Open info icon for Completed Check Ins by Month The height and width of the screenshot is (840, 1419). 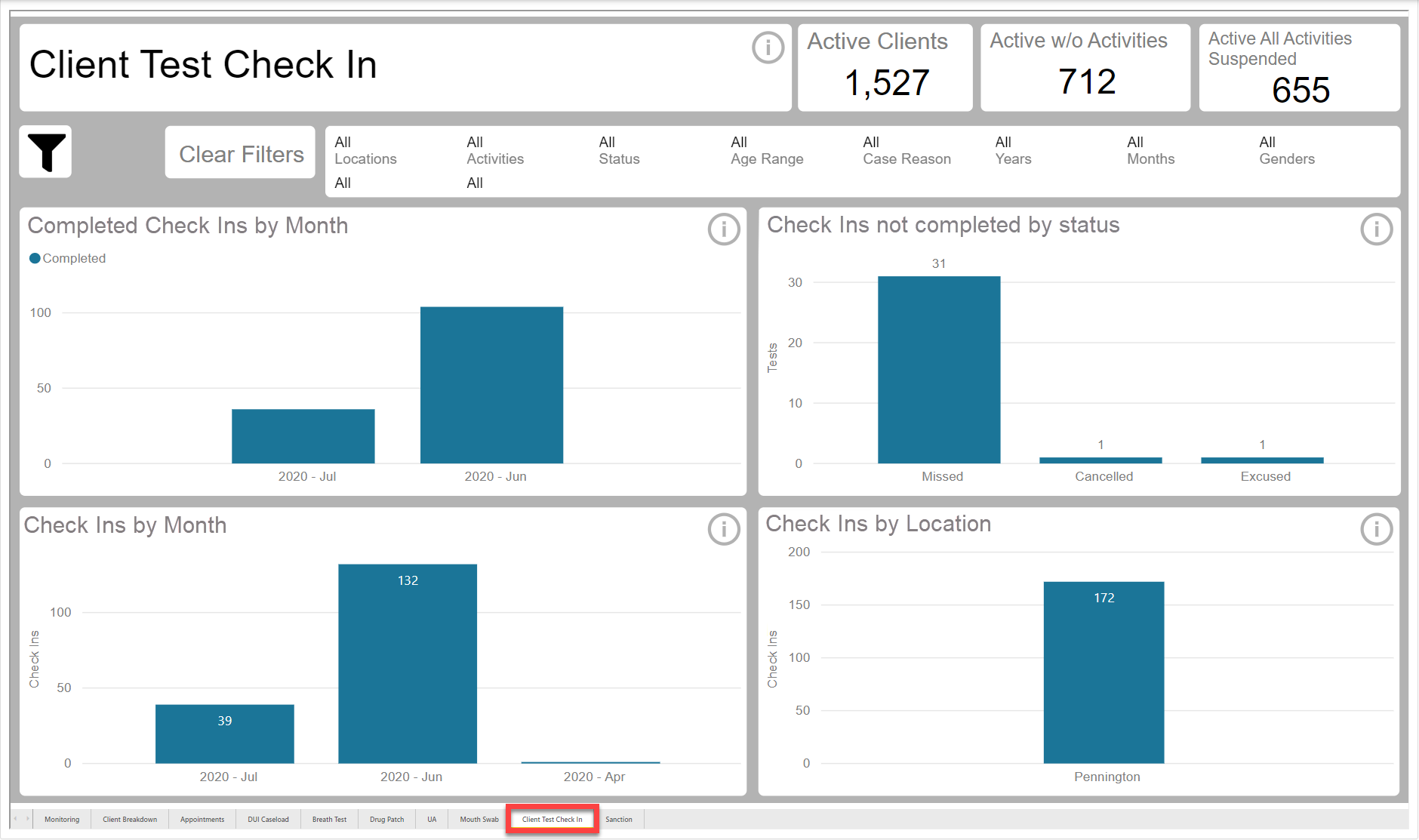pyautogui.click(x=723, y=229)
